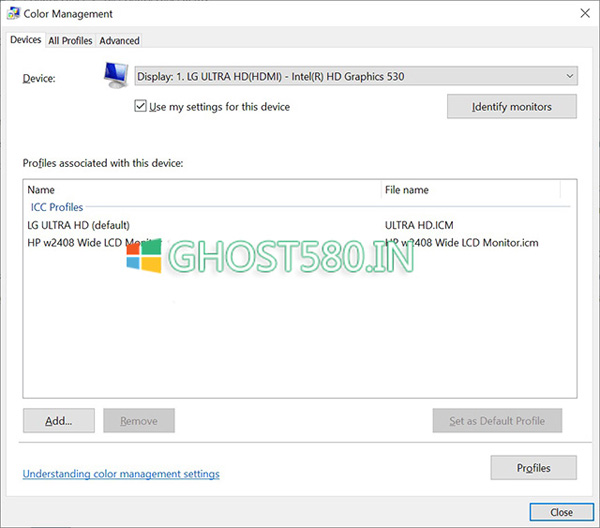Click the File name column header
The height and width of the screenshot is (528, 600).
coord(471,190)
